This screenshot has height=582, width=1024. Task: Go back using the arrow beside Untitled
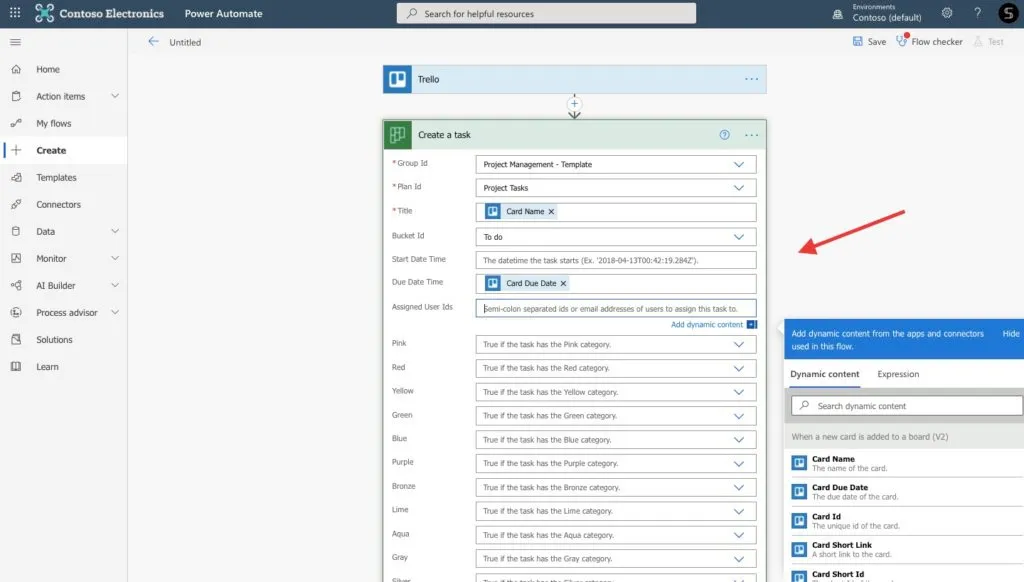pyautogui.click(x=153, y=41)
